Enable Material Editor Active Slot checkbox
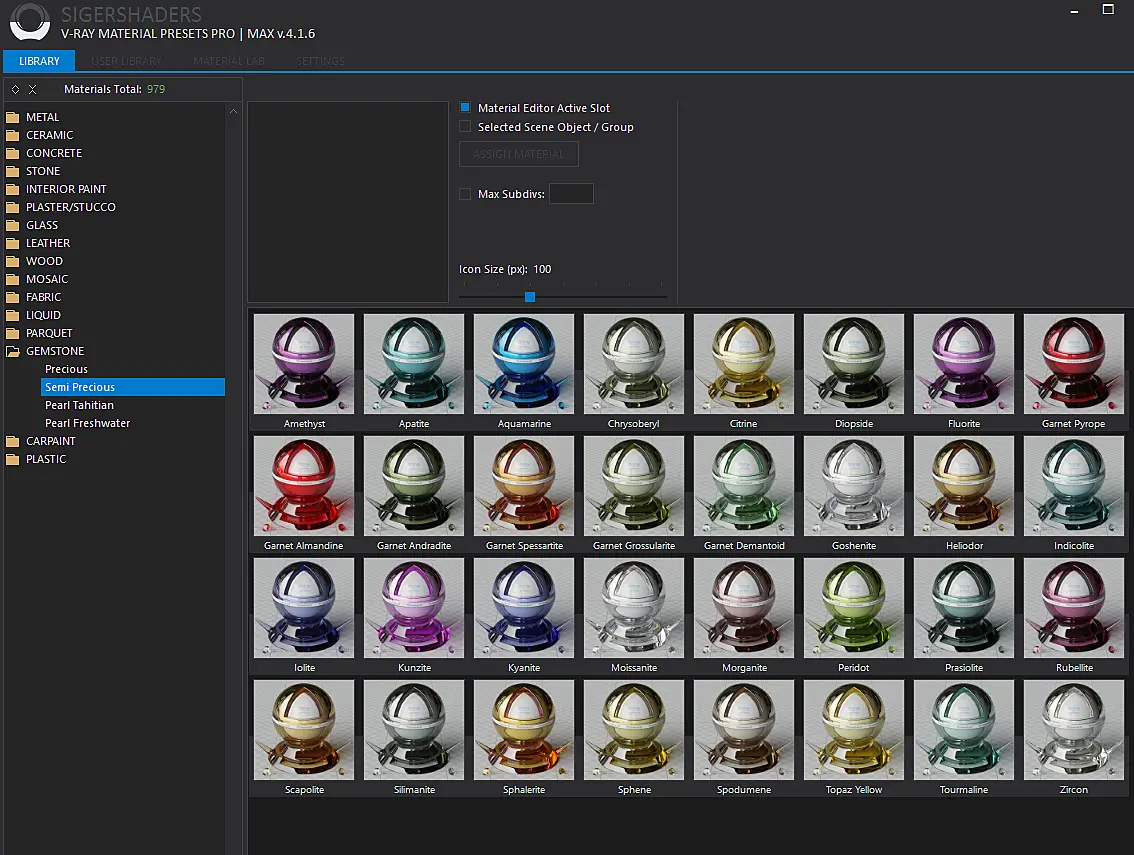 pyautogui.click(x=465, y=108)
